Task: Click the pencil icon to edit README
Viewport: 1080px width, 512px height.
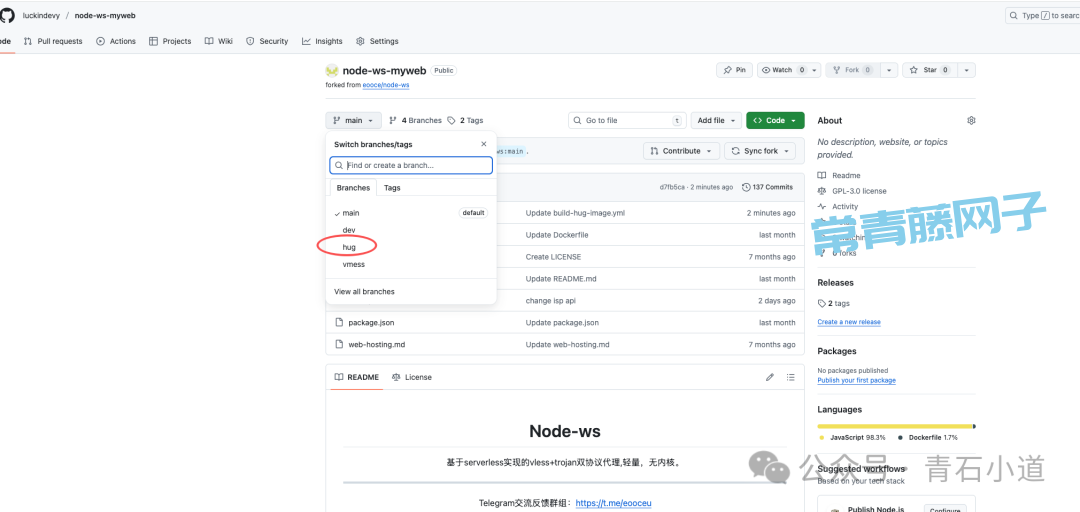Action: (770, 377)
